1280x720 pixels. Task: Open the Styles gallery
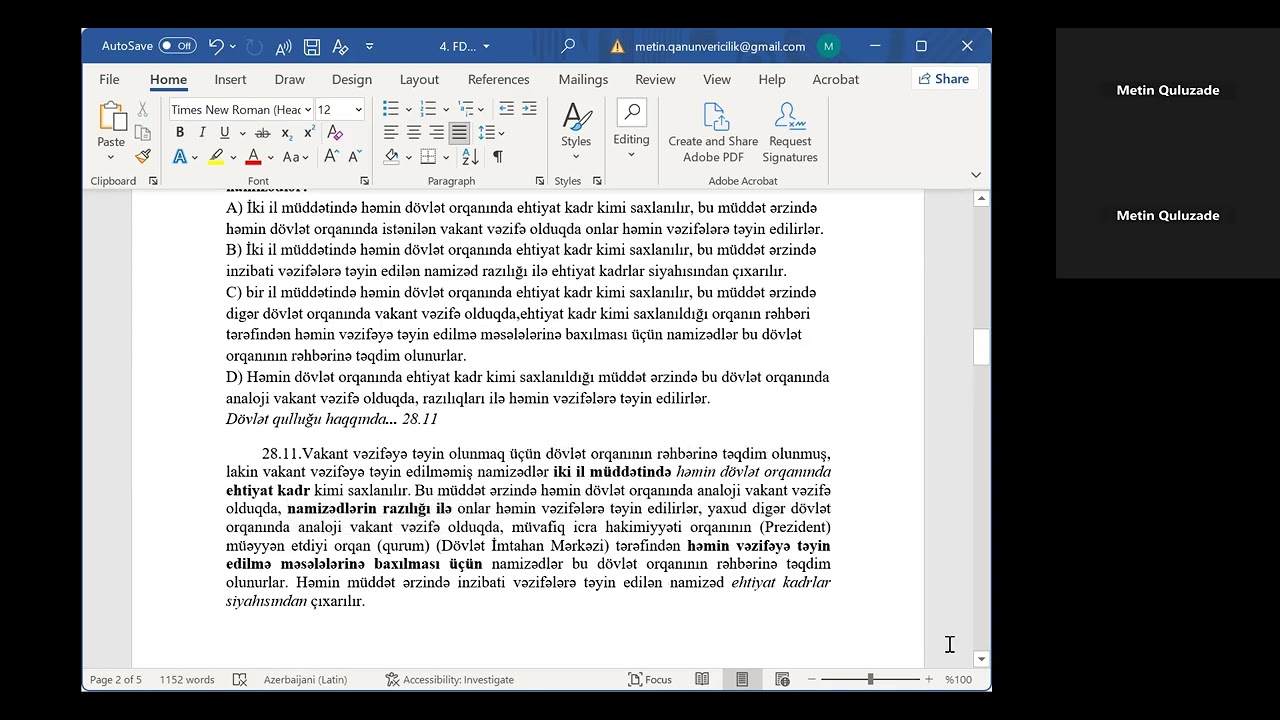(576, 129)
